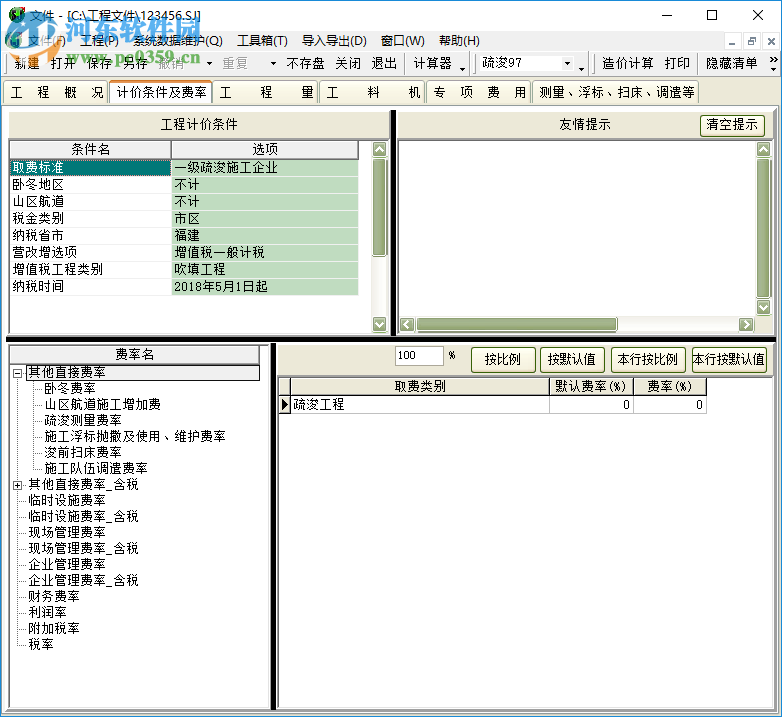Expand the 其他直接费率_含税 tree node
This screenshot has width=782, height=717.
[x=17, y=485]
